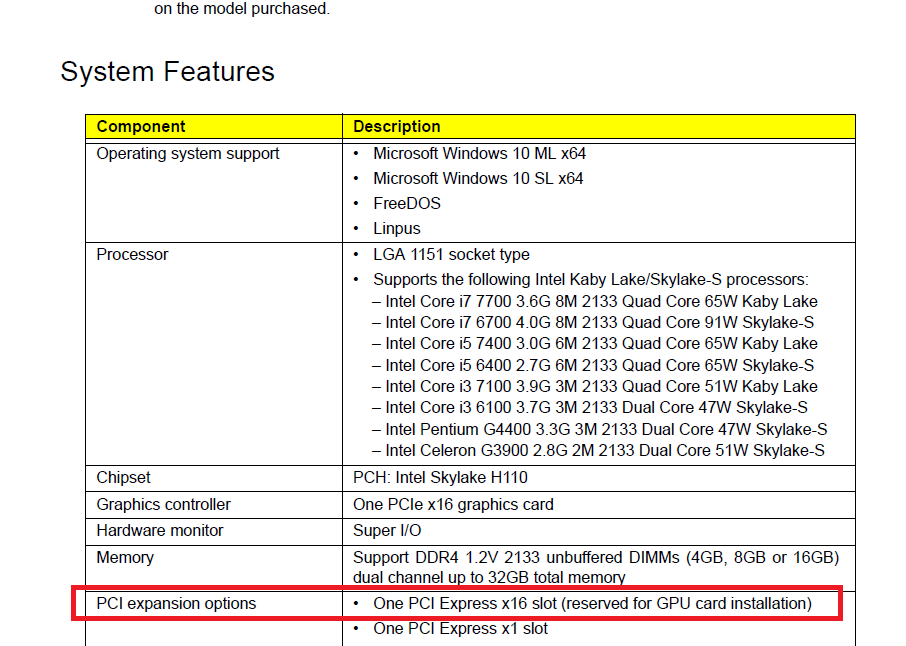Click the Hardware monitor row label
The image size is (906, 646).
(x=160, y=531)
